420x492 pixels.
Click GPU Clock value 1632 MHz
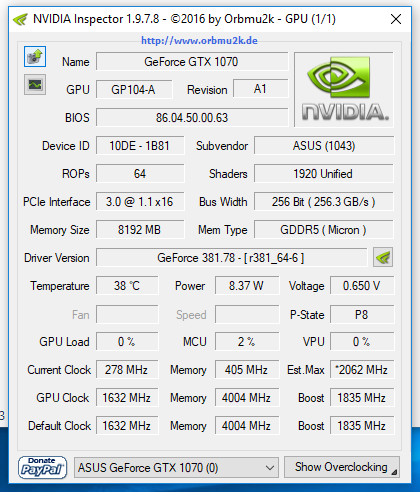tap(127, 397)
